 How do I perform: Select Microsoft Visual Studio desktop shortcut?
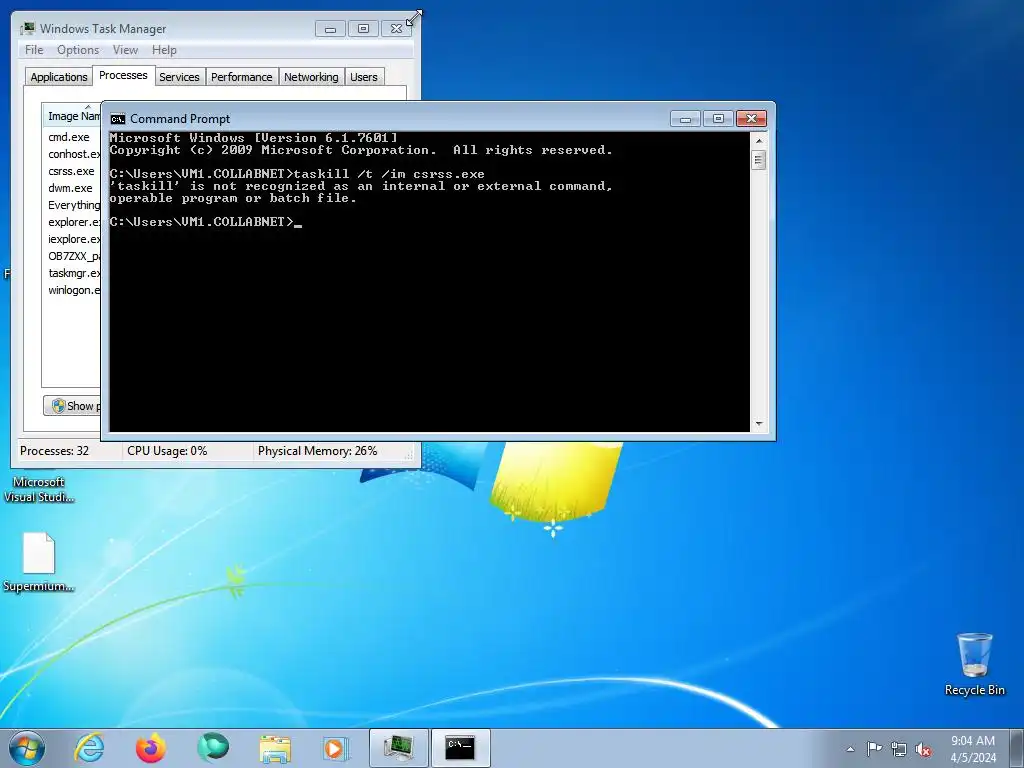[39, 489]
